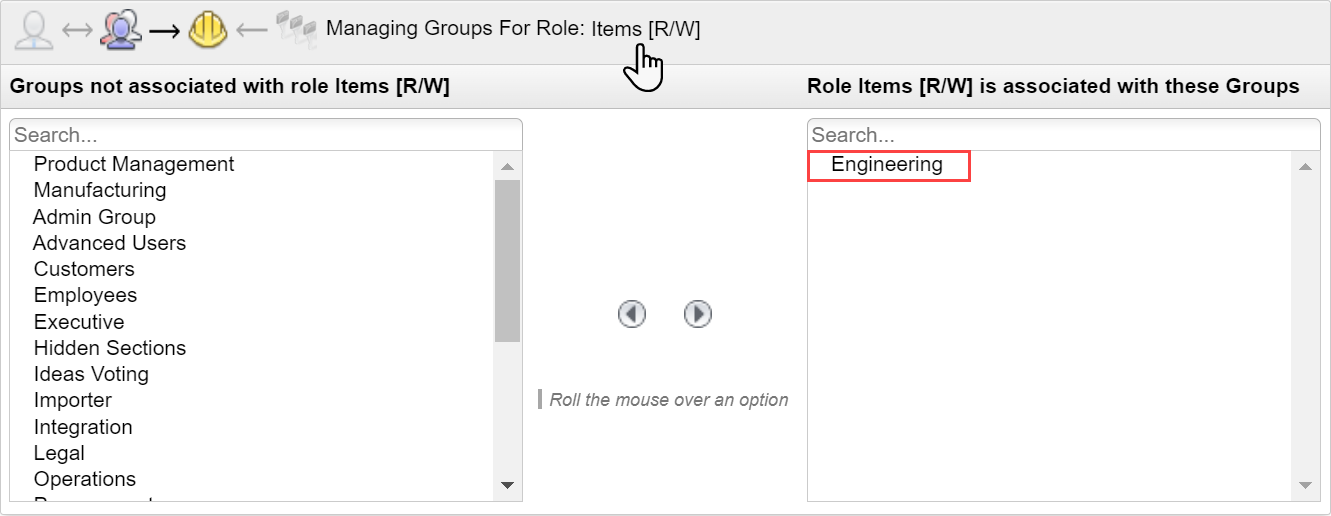1331x516 pixels.
Task: Click the right list's scroll up arrow
Action: click(1304, 166)
